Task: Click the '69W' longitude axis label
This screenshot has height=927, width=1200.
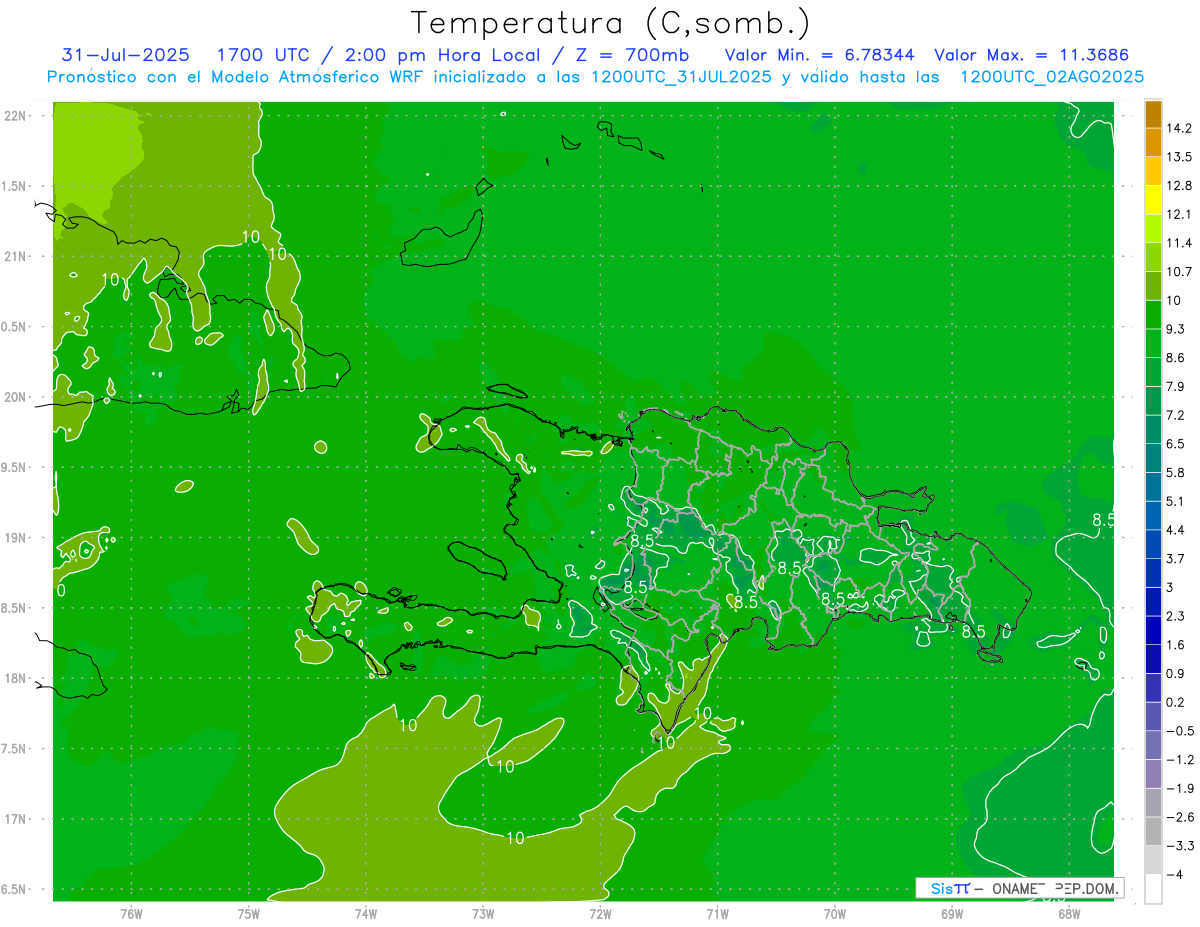Action: click(x=952, y=913)
